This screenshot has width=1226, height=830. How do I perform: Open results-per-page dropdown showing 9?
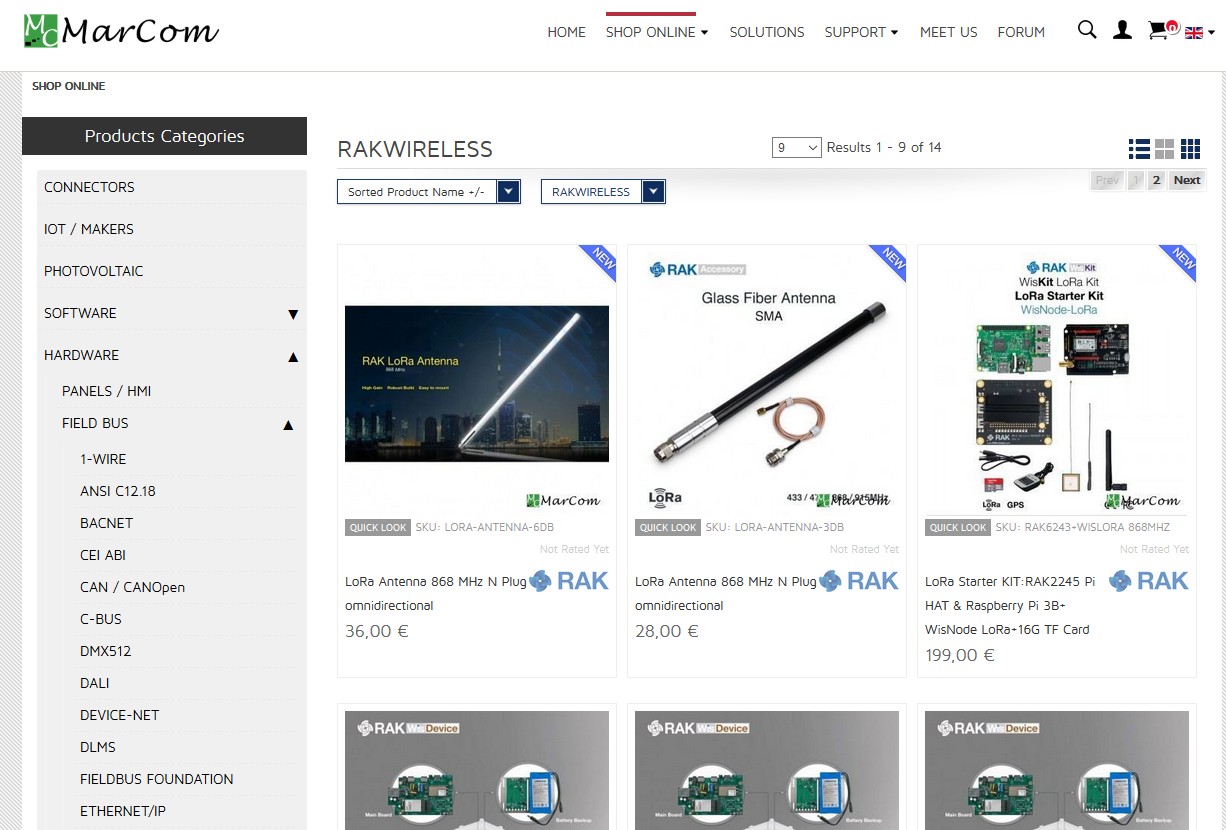coord(797,148)
